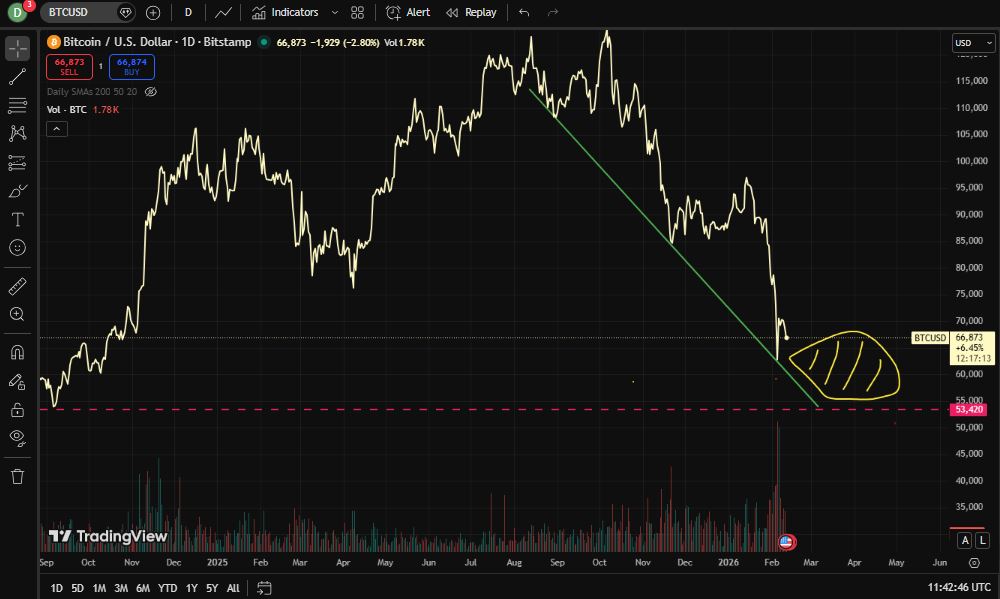The height and width of the screenshot is (599, 1000).
Task: Set time range to YTD
Action: [x=167, y=588]
